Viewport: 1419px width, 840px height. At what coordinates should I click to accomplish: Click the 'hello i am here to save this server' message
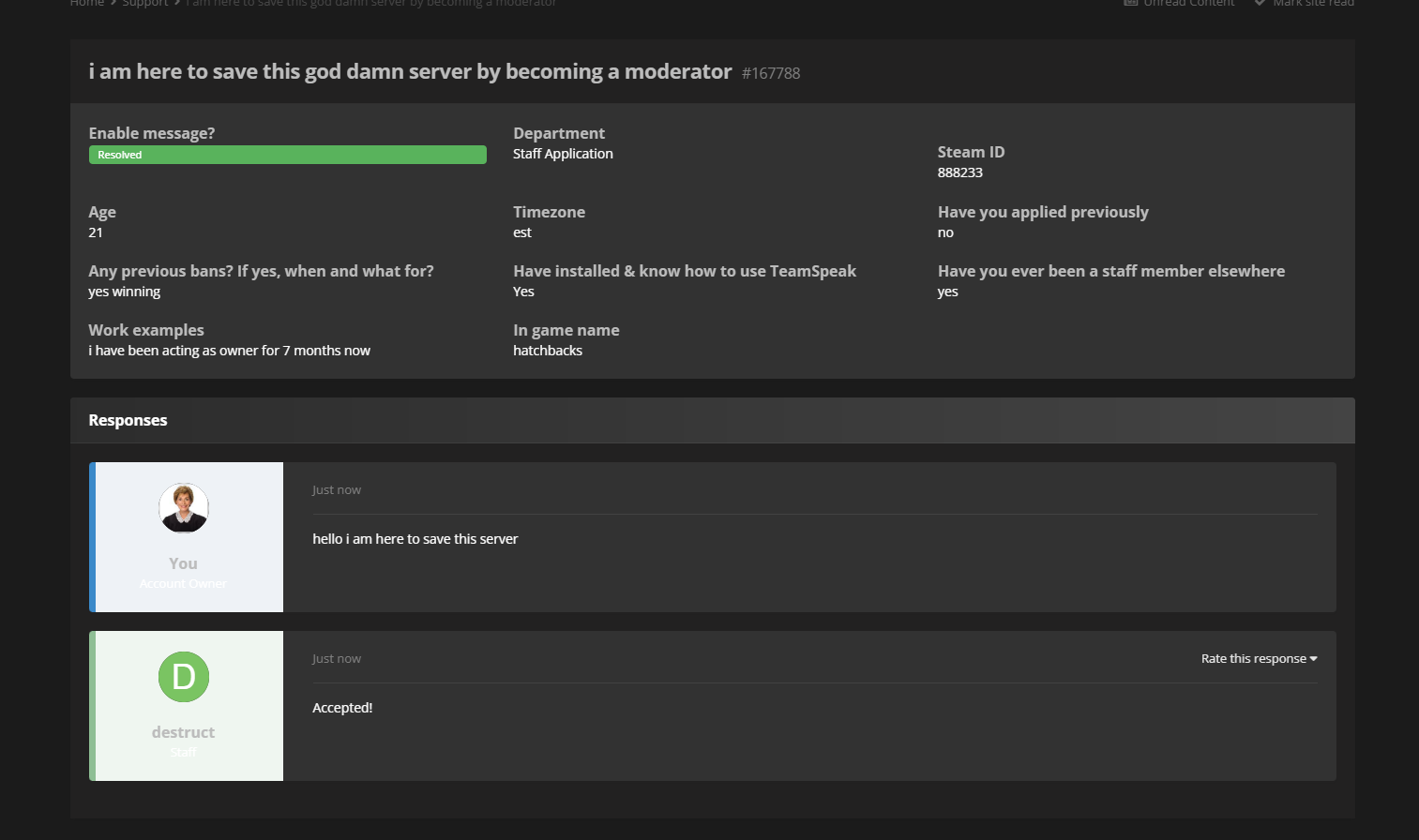tap(415, 539)
